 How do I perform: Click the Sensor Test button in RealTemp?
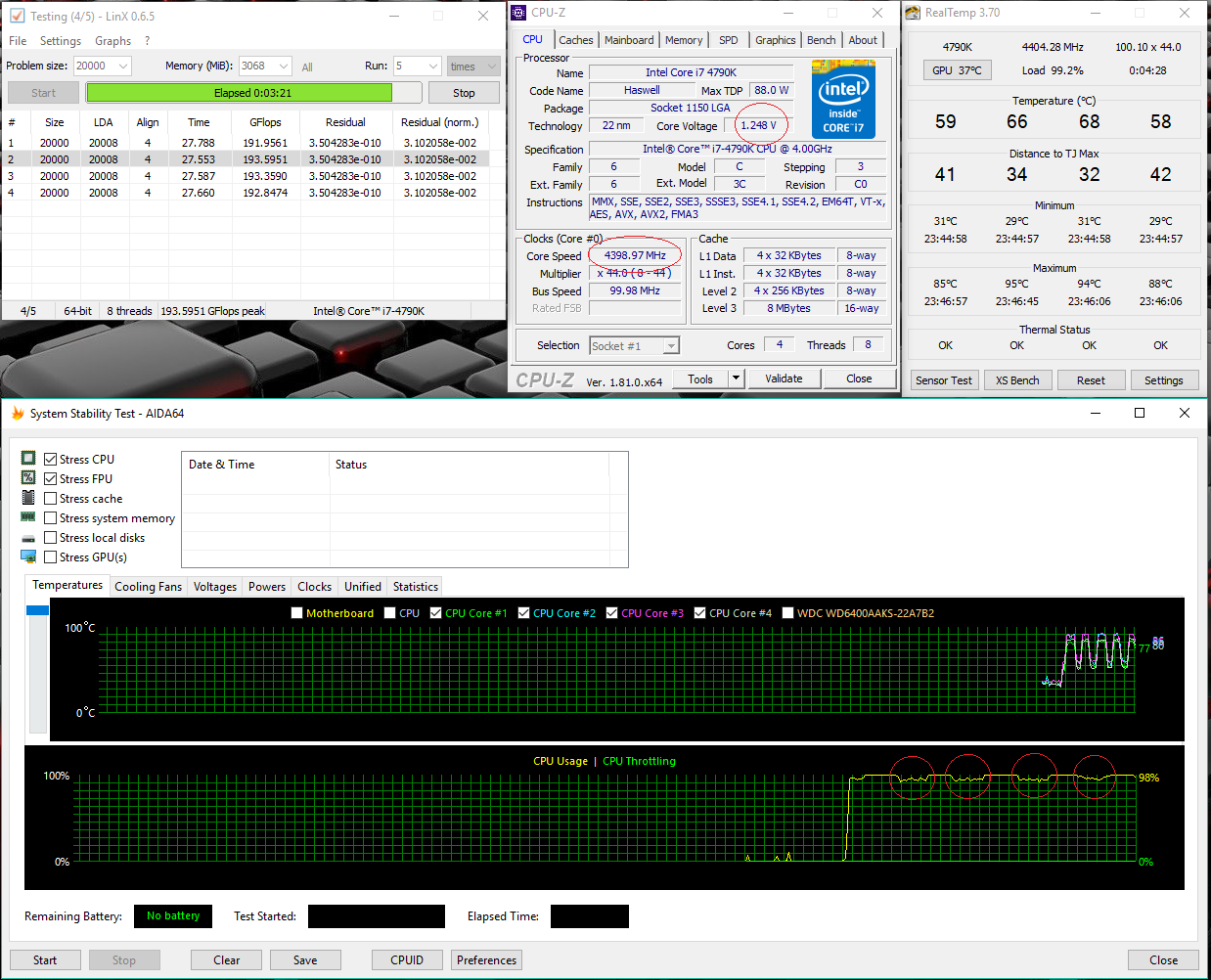tap(944, 380)
